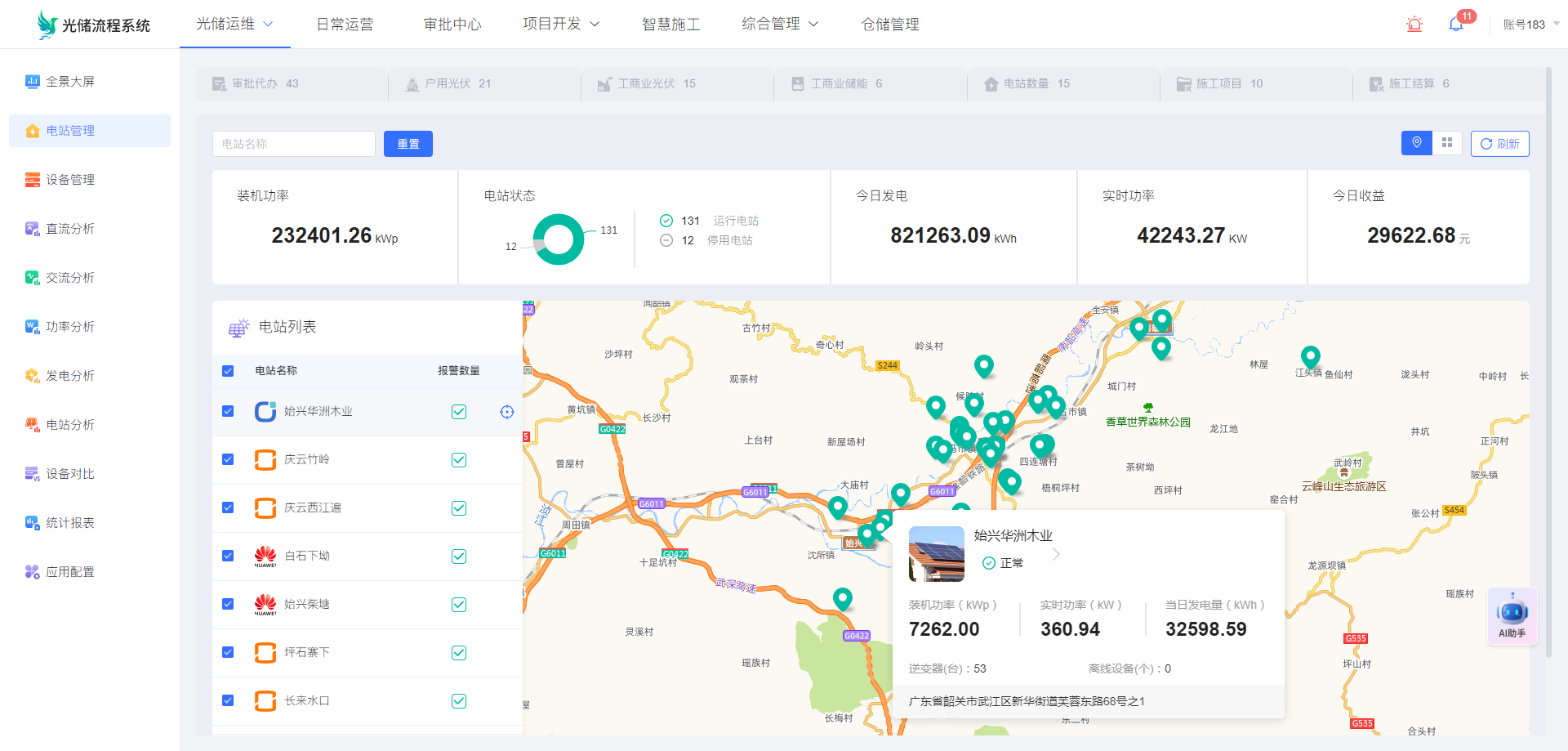Uncheck the 始兴柴塘 row checkbox
Image resolution: width=1568 pixels, height=751 pixels.
coord(228,604)
